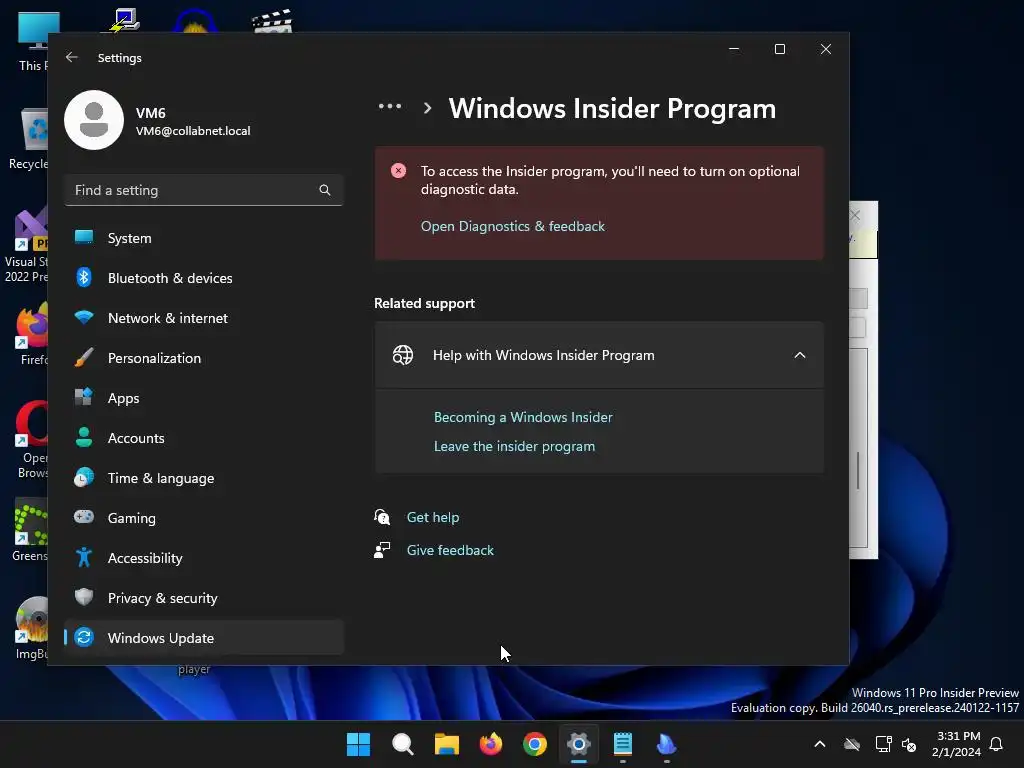1024x768 pixels.
Task: Open Network & internet settings
Action: (204, 318)
